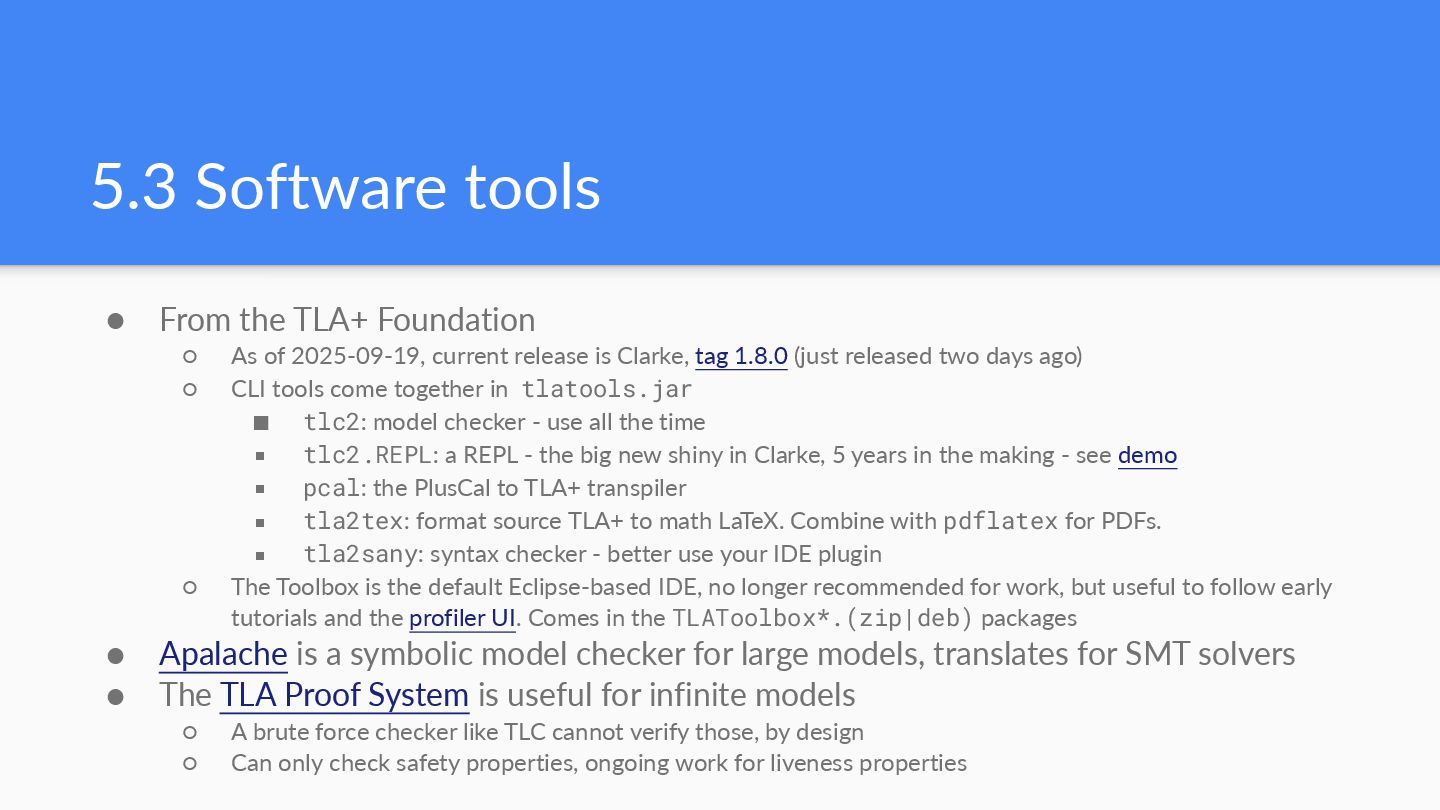Click '(just released two days ago)' text
Image resolution: width=1440 pixels, height=810 pixels.
tap(938, 356)
